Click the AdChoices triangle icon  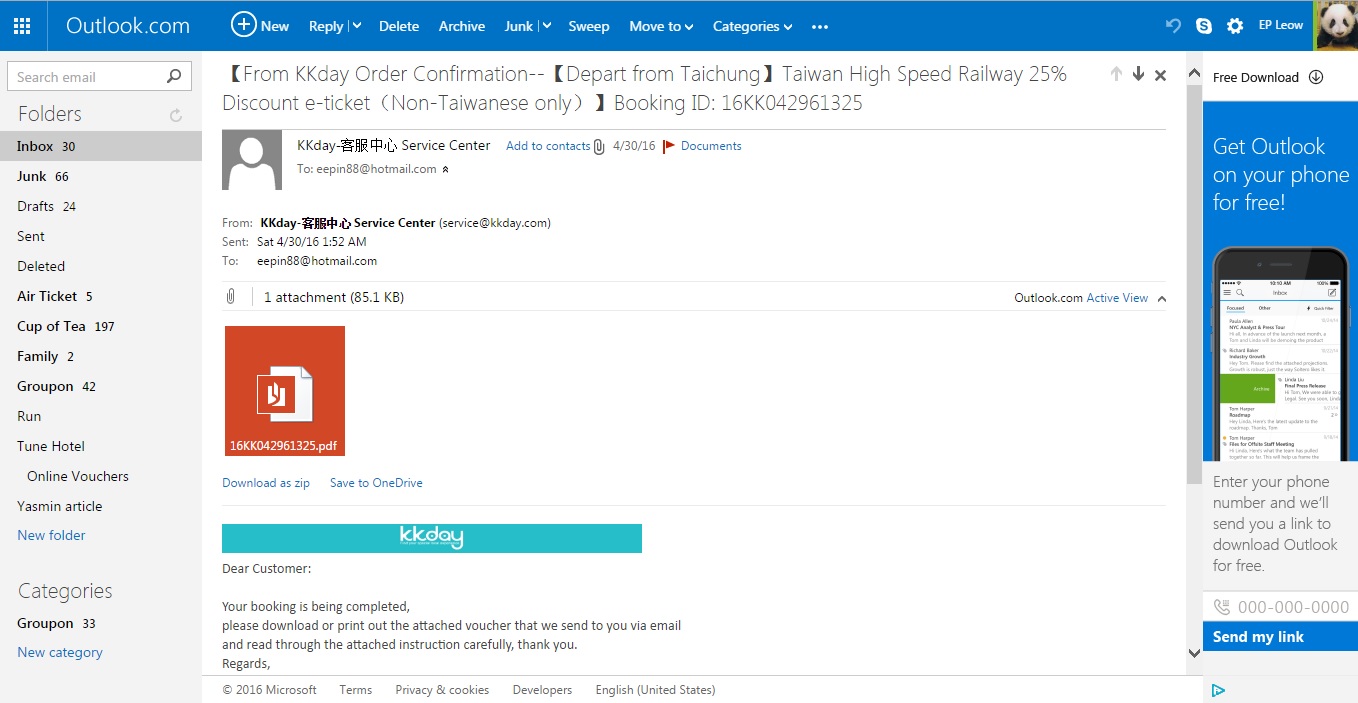1218,690
